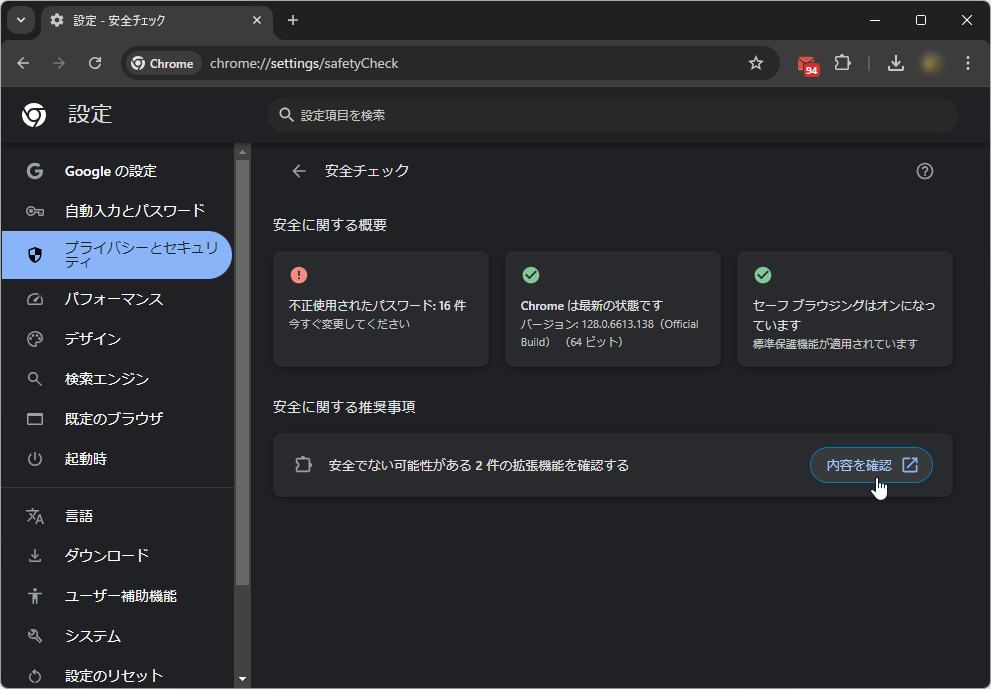This screenshot has height=689, width=991.
Task: Click the Gmail icon with 94 badge
Action: coord(807,62)
